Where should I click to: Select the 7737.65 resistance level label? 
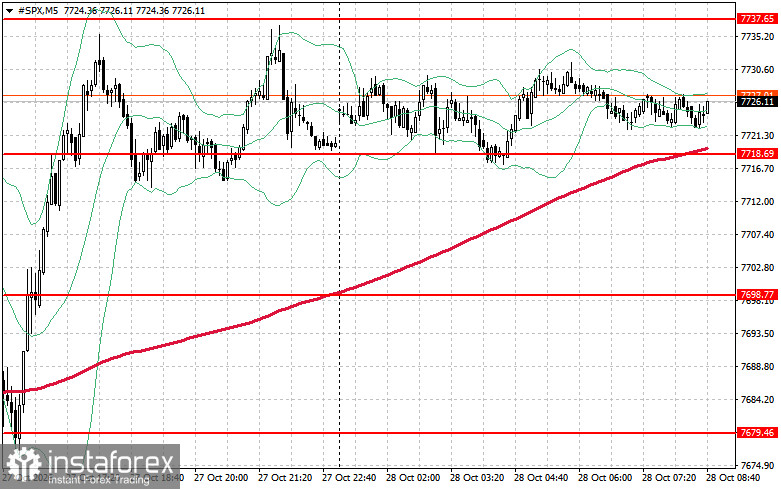757,19
